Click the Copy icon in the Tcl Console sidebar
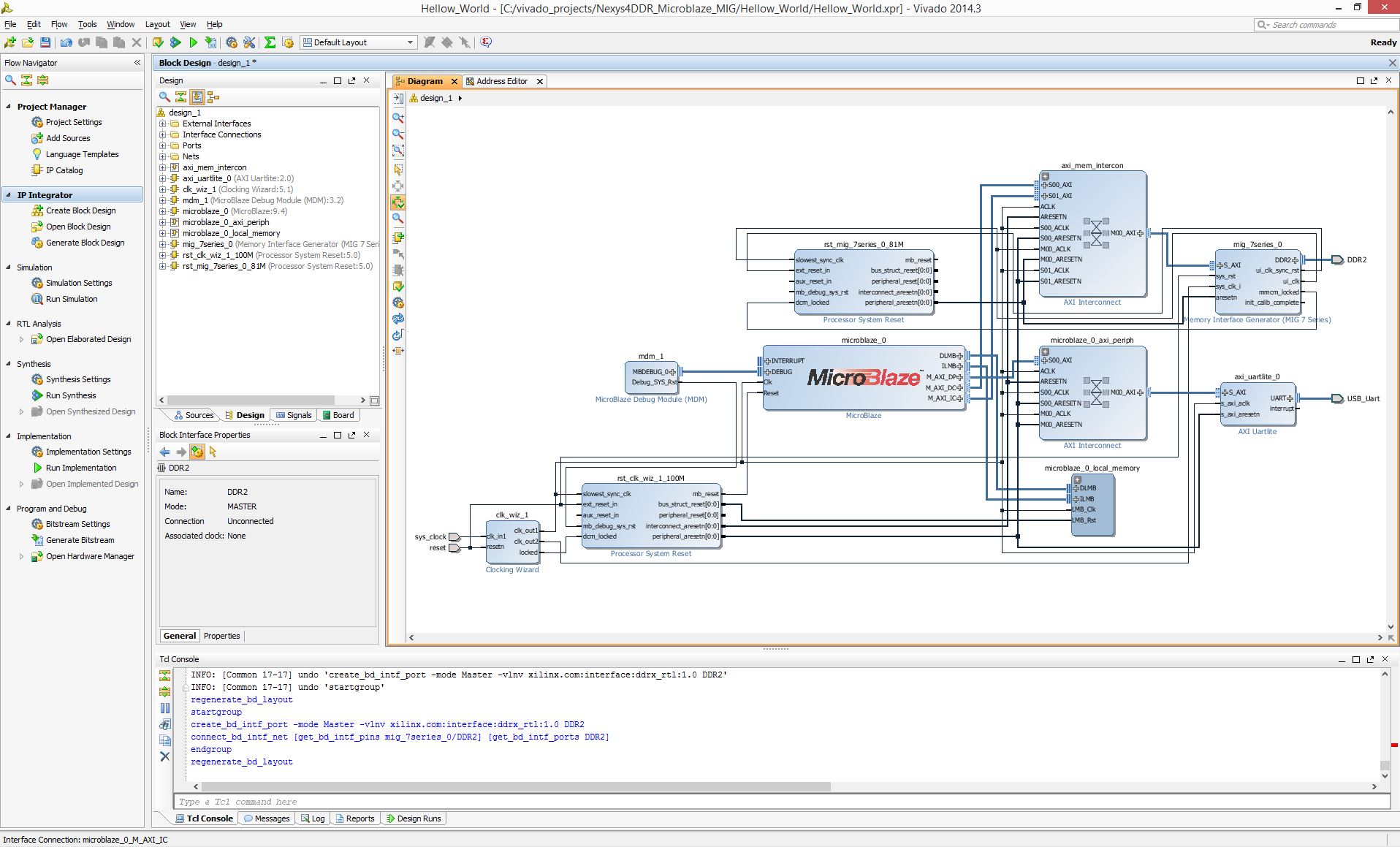This screenshot has width=1400, height=847. pos(165,740)
